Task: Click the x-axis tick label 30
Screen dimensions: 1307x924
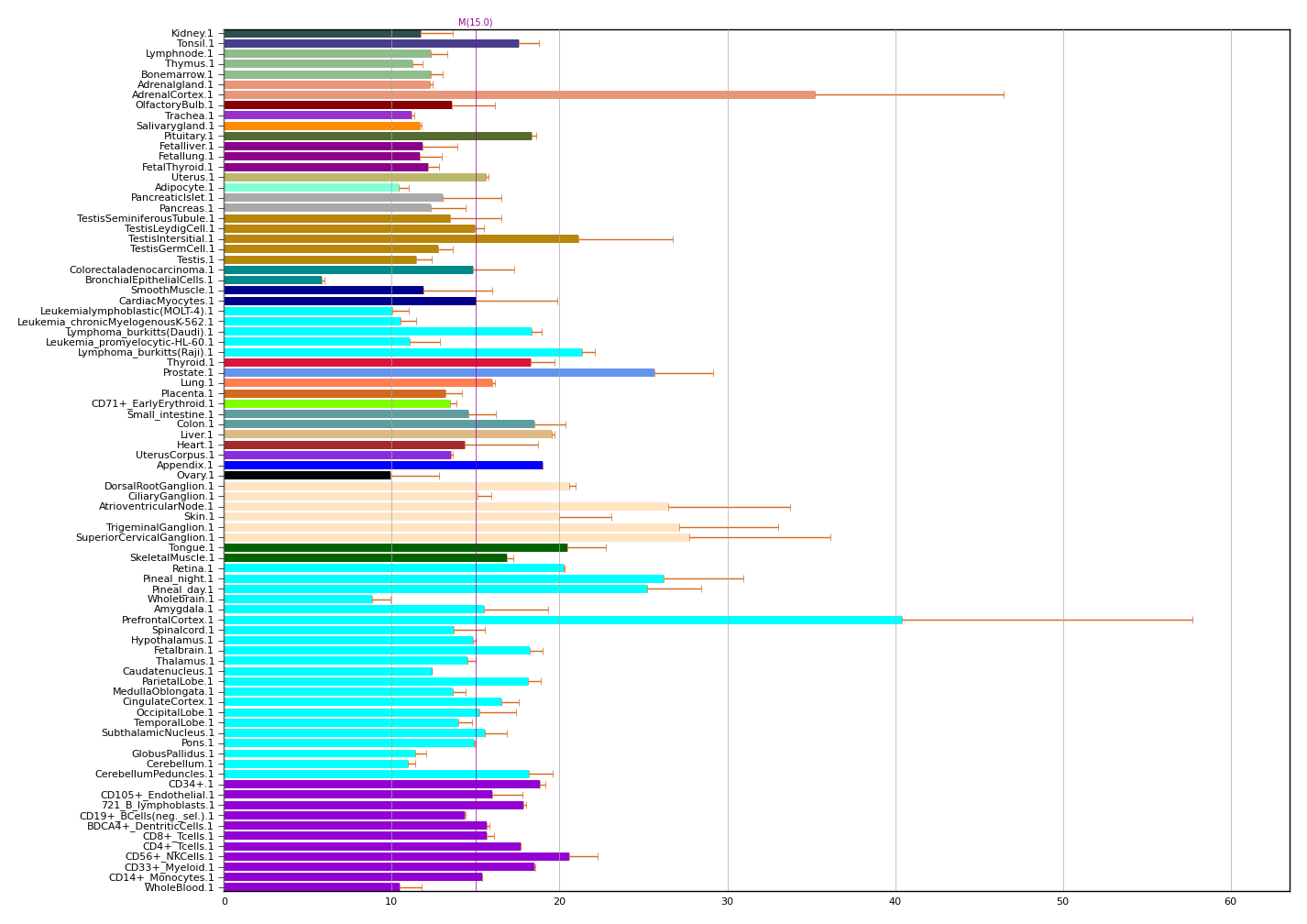Action: click(x=727, y=902)
